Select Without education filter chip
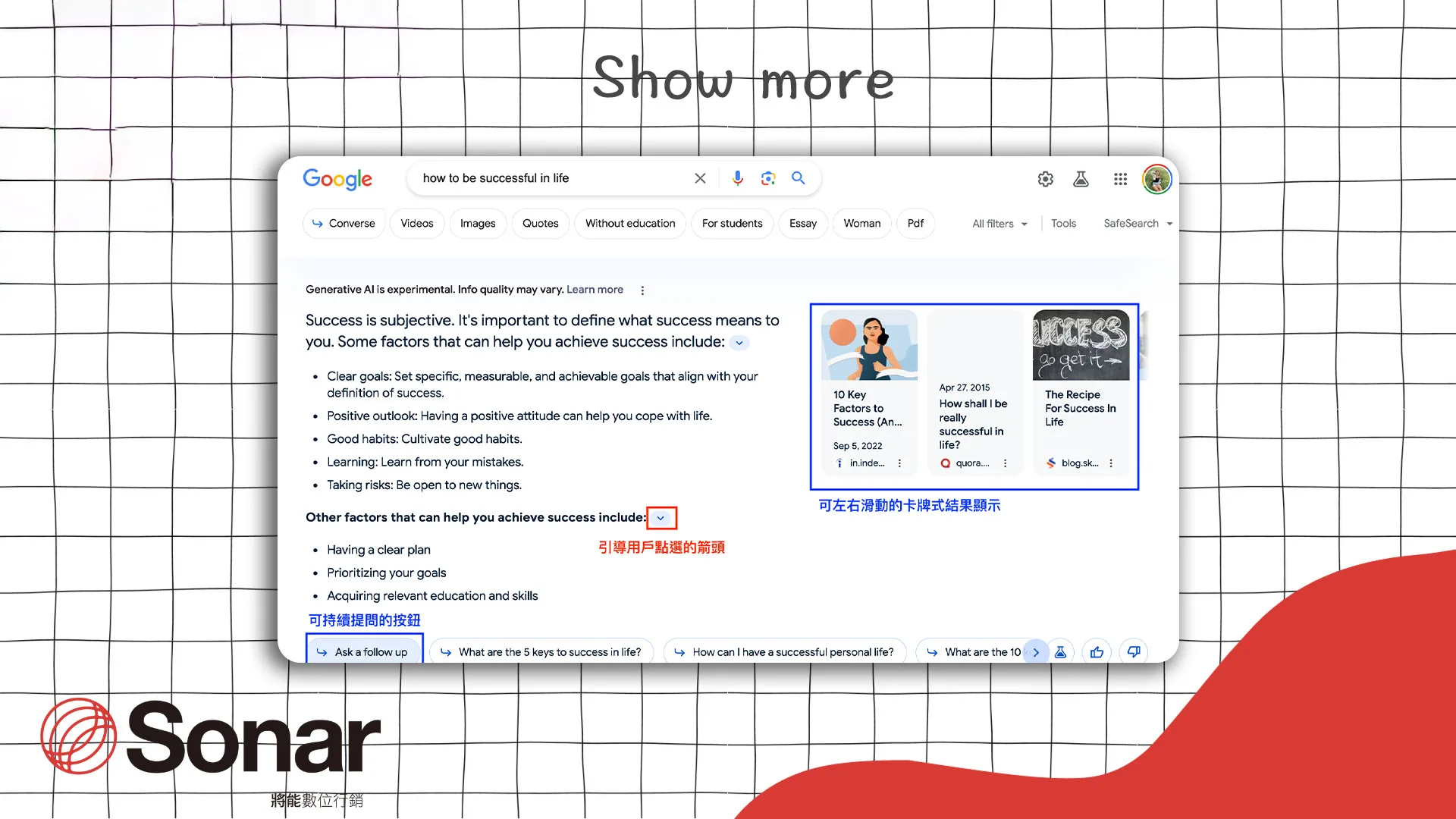The height and width of the screenshot is (819, 1456). pyautogui.click(x=630, y=224)
